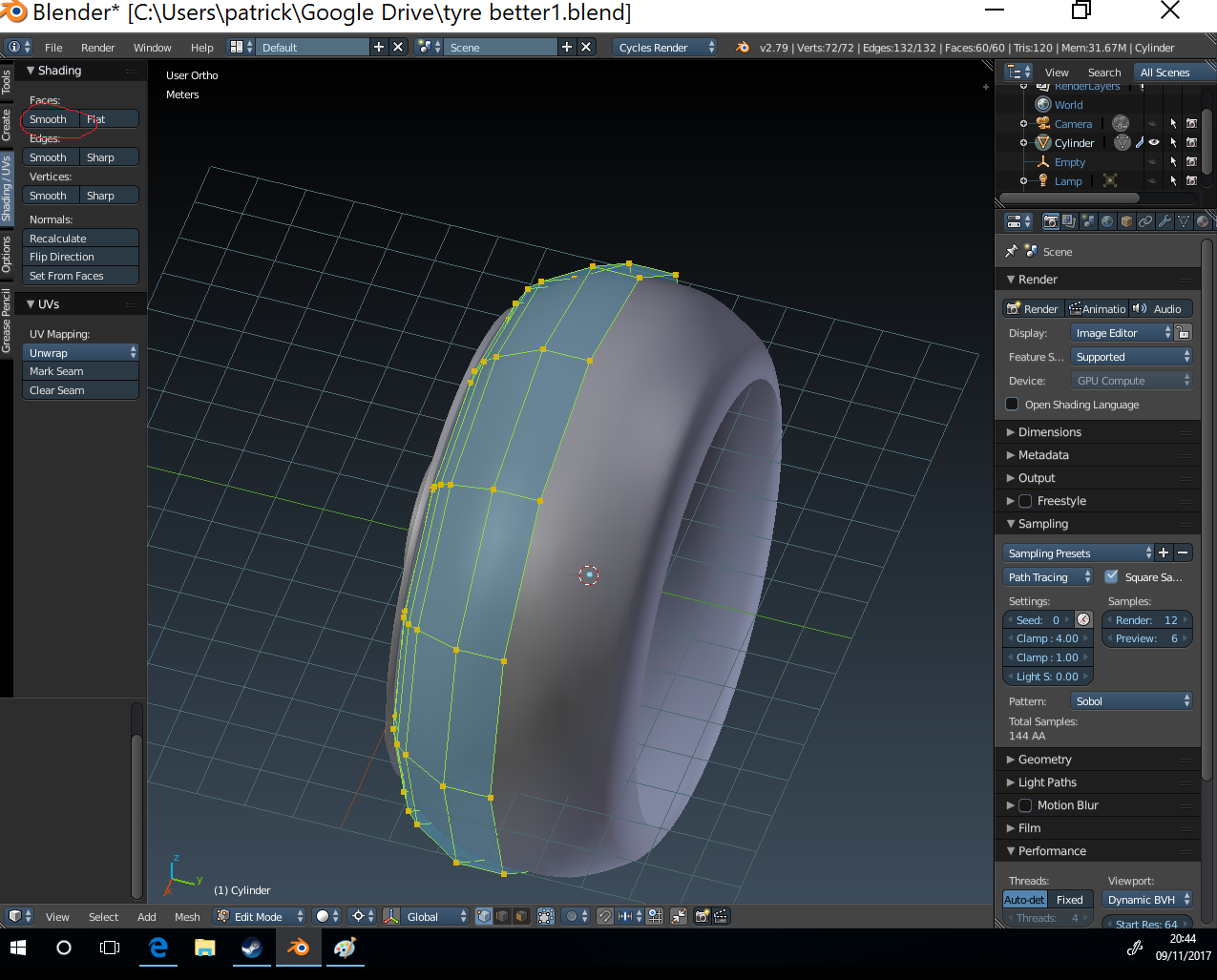
Task: Open the Constraints properties tab (chain icon)
Action: pos(1145,221)
